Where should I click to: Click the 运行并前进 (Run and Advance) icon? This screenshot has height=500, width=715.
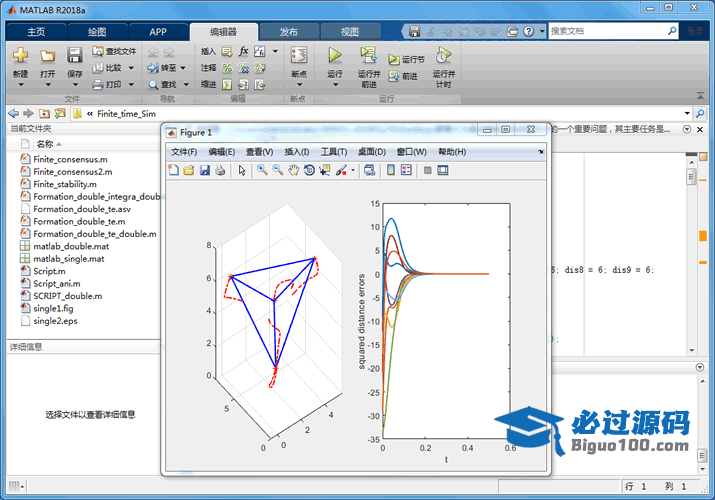tap(368, 55)
